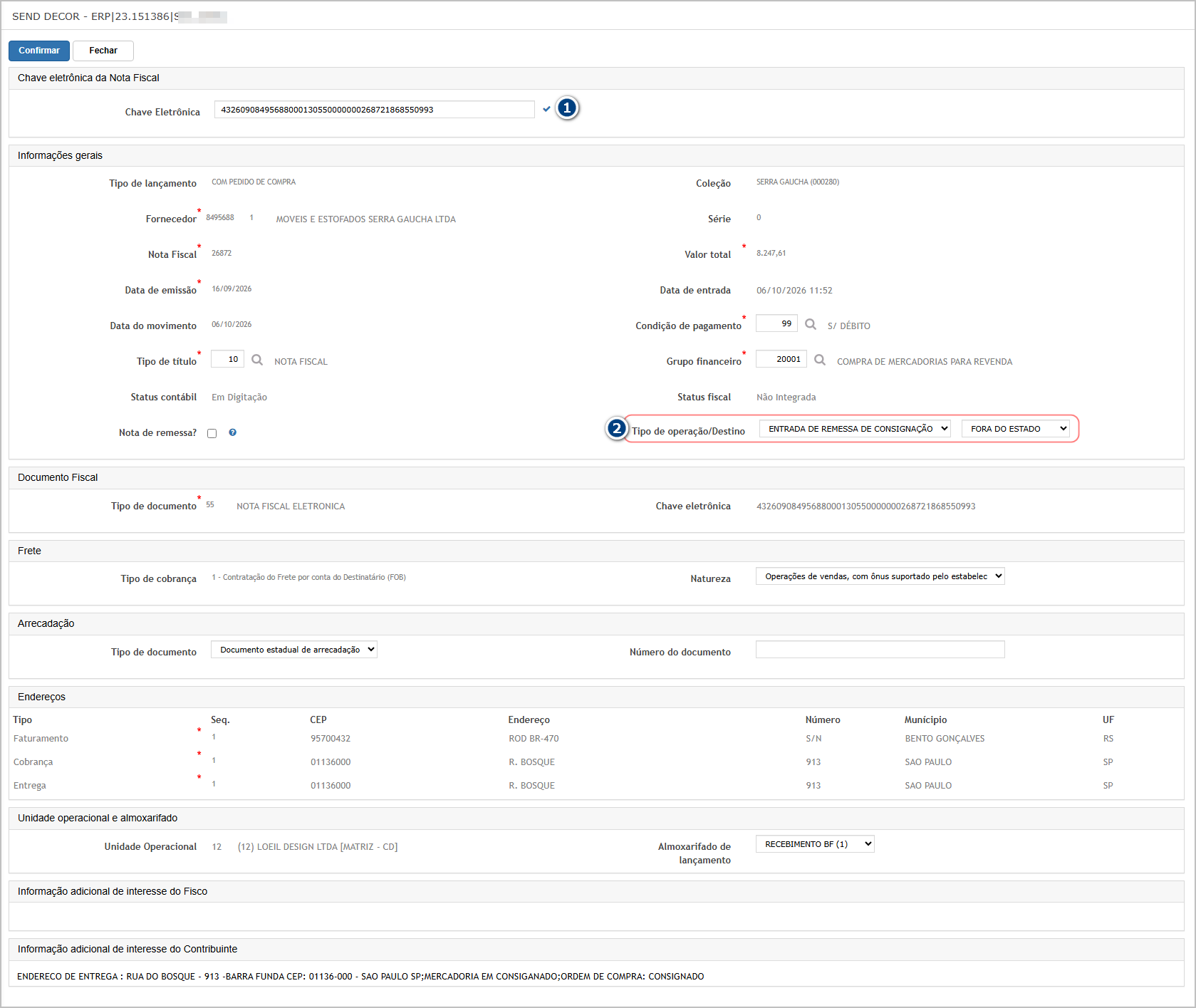Click the Nota Fiscal number 26872
This screenshot has width=1196, height=1008.
222,253
